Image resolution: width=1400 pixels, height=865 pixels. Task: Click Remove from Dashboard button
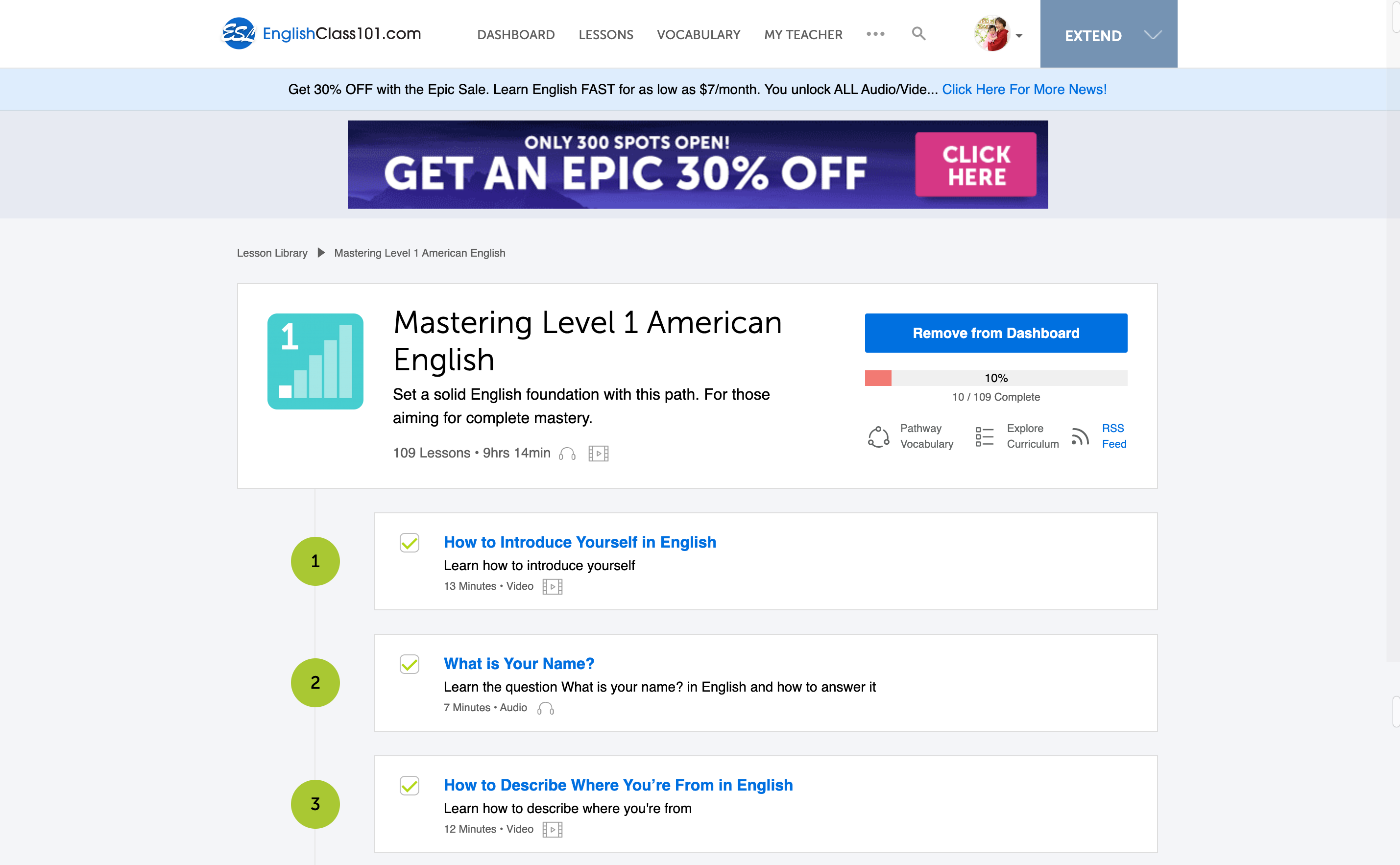[995, 333]
